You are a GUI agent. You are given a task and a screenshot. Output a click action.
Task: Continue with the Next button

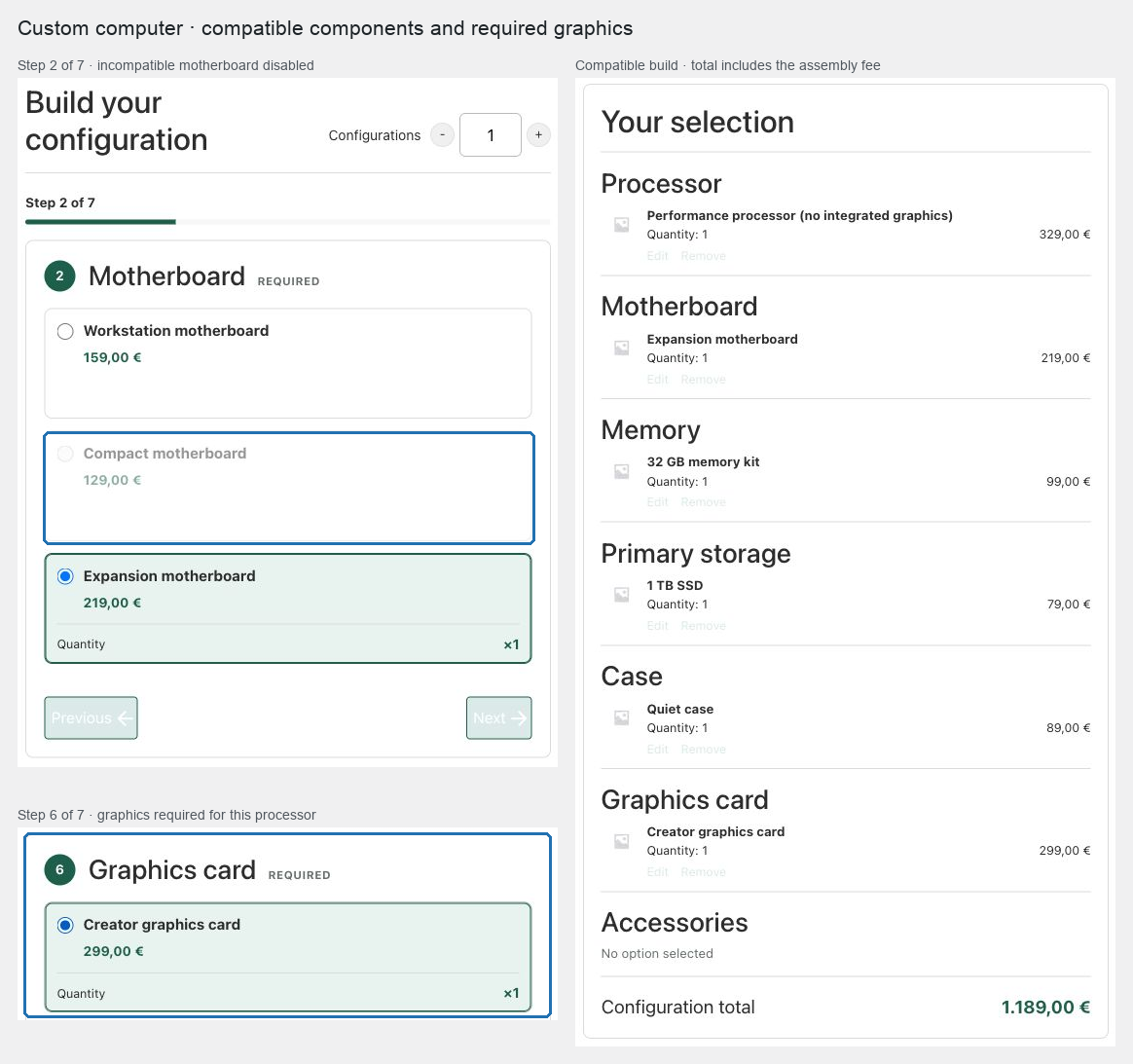click(x=499, y=717)
